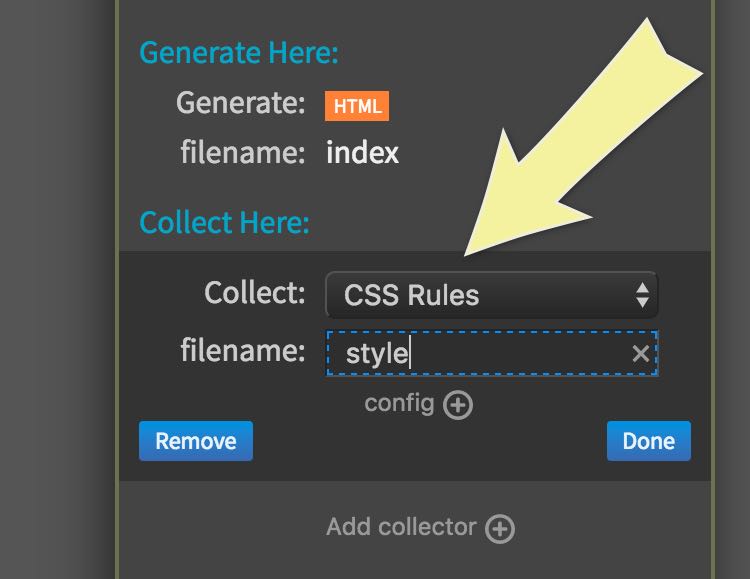
Task: Click the filename label beside style
Action: (242, 351)
